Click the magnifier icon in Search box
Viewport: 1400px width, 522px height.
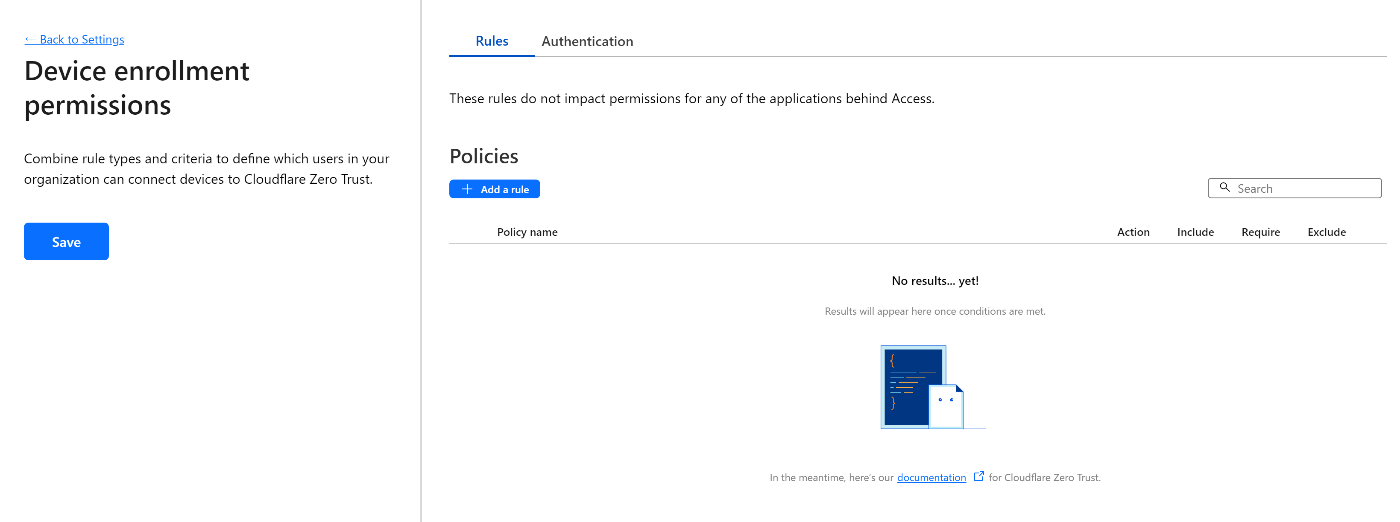coord(1224,188)
